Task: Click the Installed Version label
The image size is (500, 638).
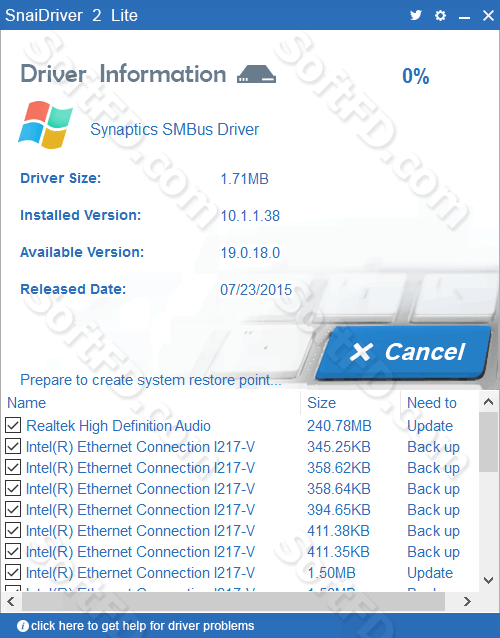Action: [x=81, y=215]
